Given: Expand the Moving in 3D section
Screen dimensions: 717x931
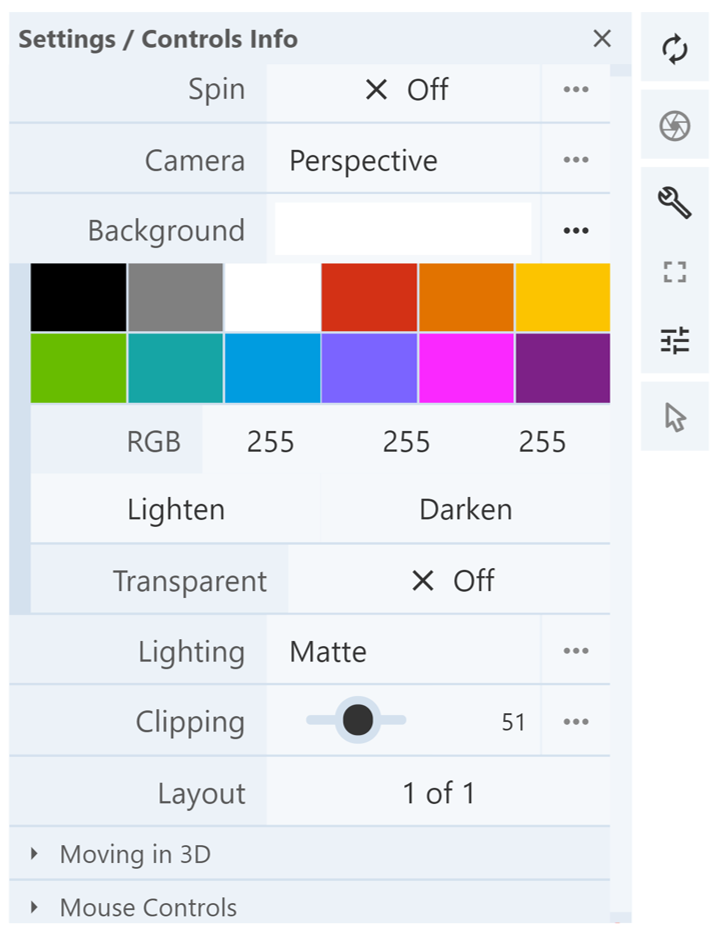Looking at the screenshot, I should [135, 855].
